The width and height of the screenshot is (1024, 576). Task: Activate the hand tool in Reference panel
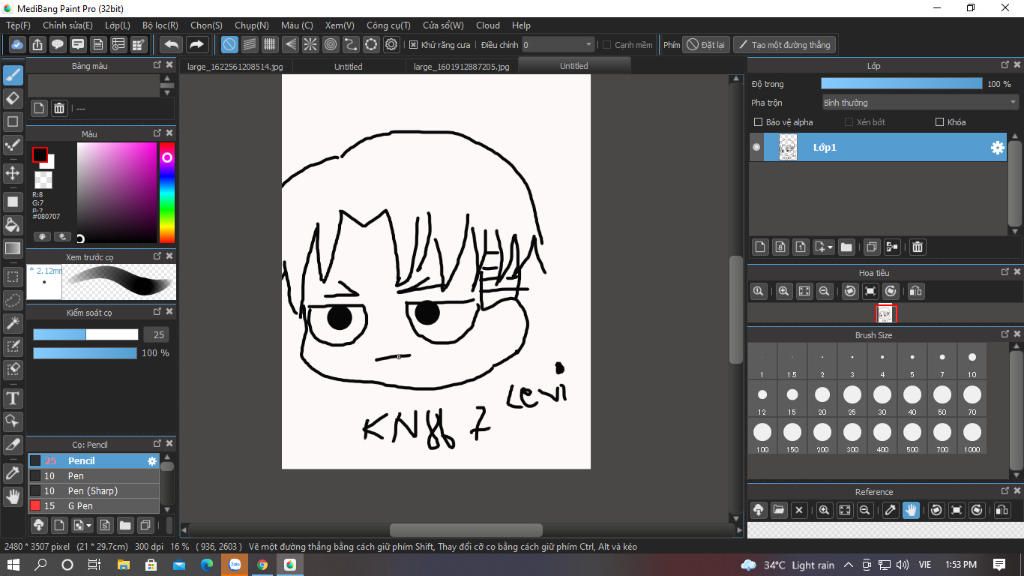[x=911, y=510]
